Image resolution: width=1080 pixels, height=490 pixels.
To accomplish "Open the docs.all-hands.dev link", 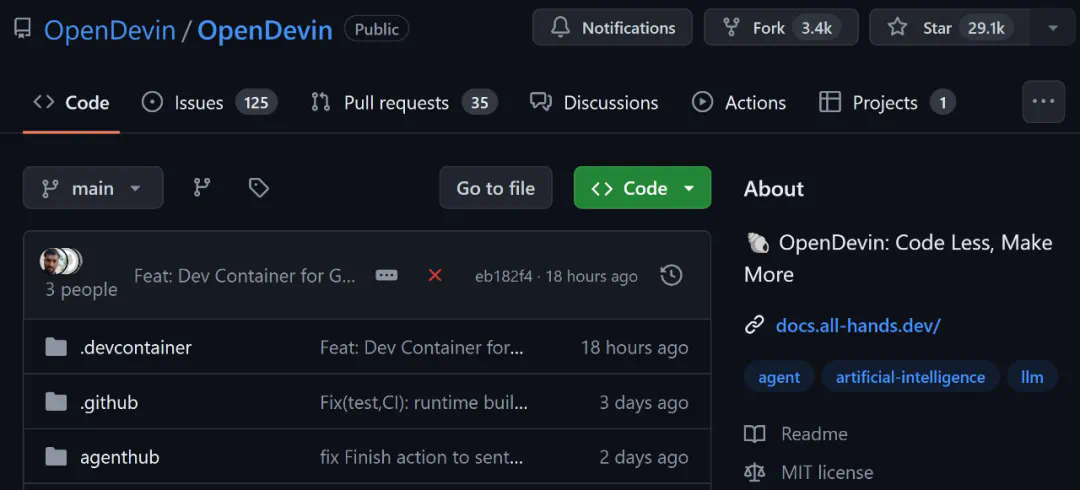I will click(x=858, y=325).
